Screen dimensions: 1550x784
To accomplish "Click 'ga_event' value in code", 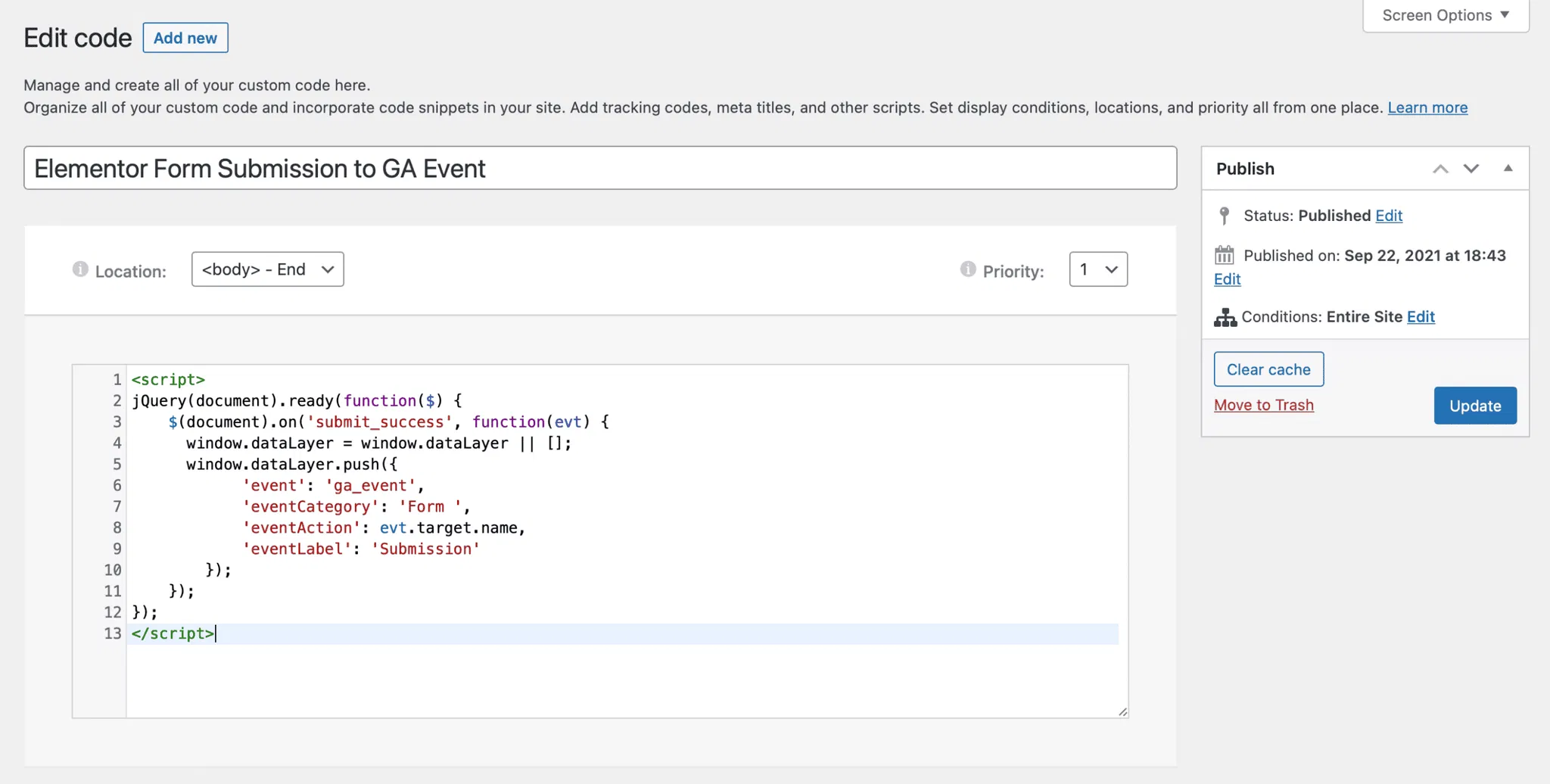I will pyautogui.click(x=371, y=485).
